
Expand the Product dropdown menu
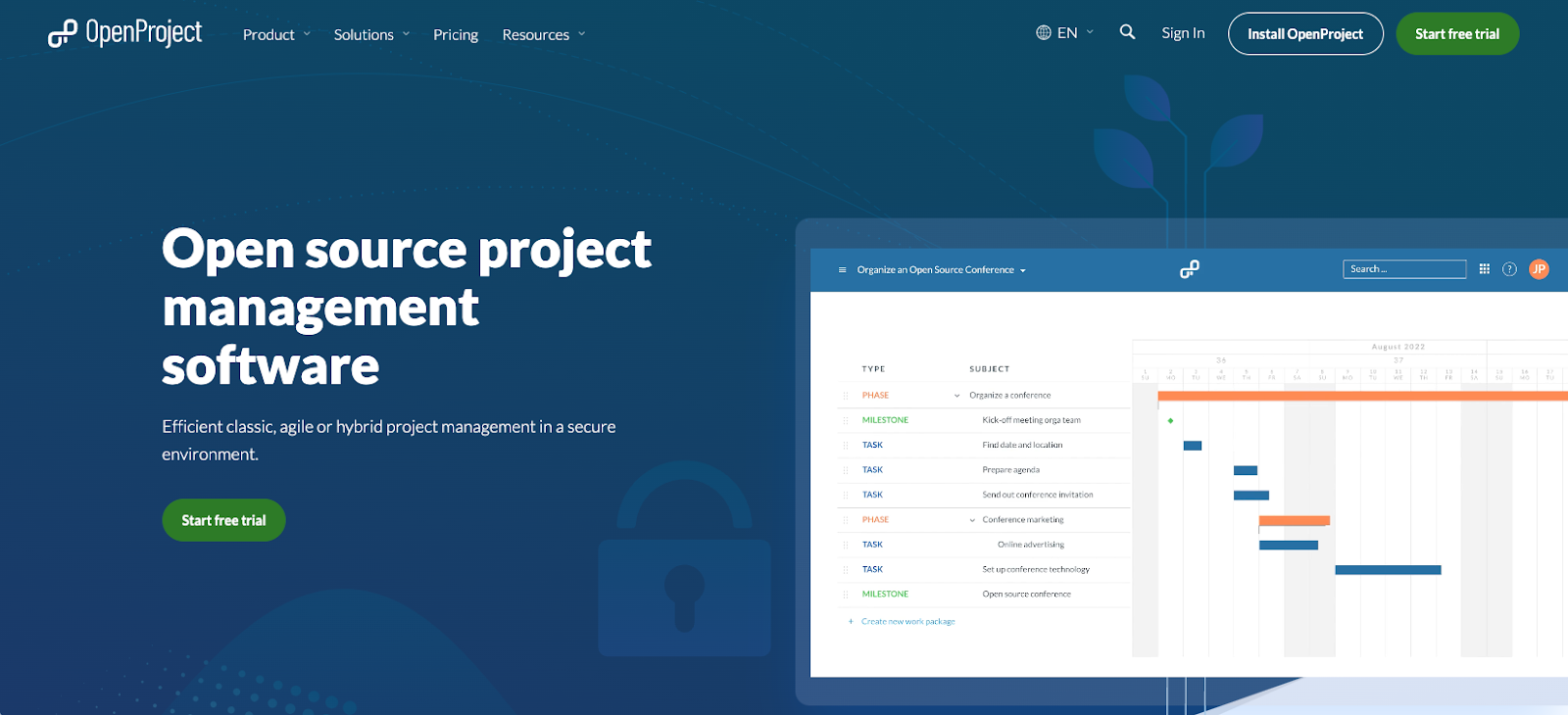coord(276,34)
